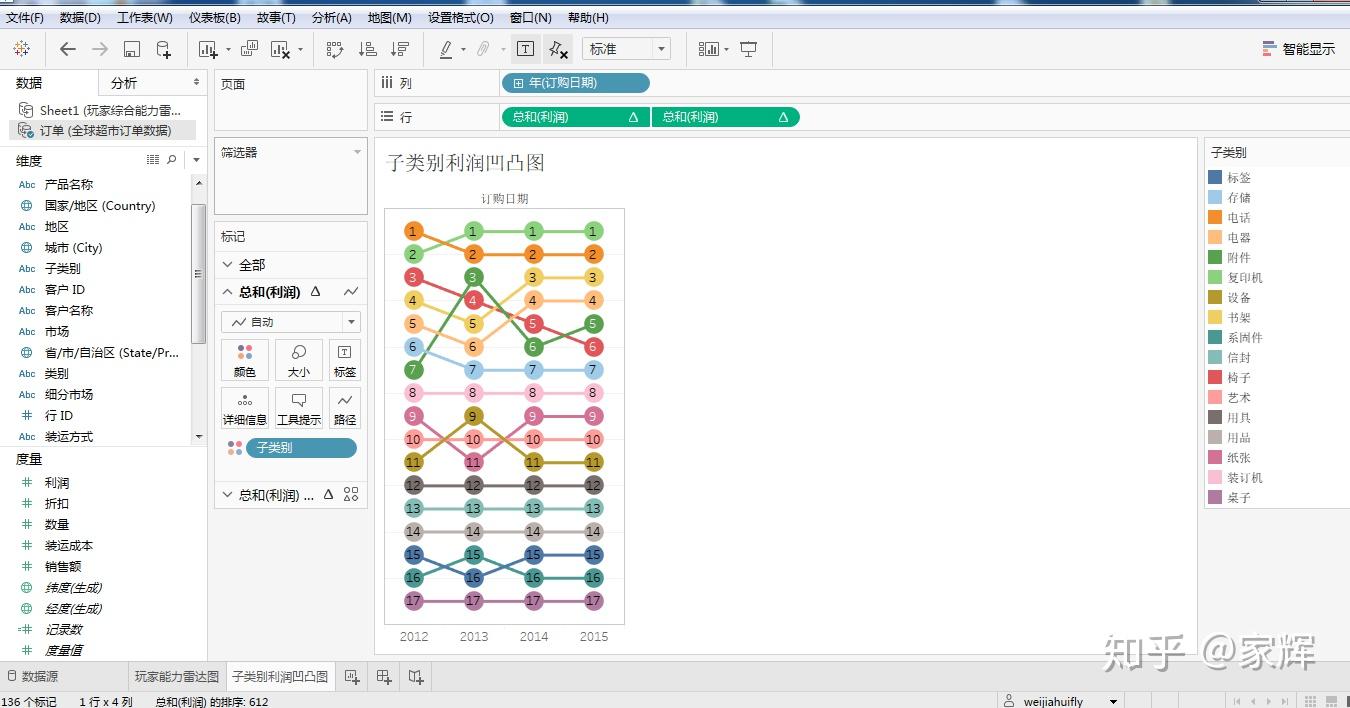This screenshot has height=708, width=1350.
Task: Swap rows and columns icon
Action: (335, 49)
